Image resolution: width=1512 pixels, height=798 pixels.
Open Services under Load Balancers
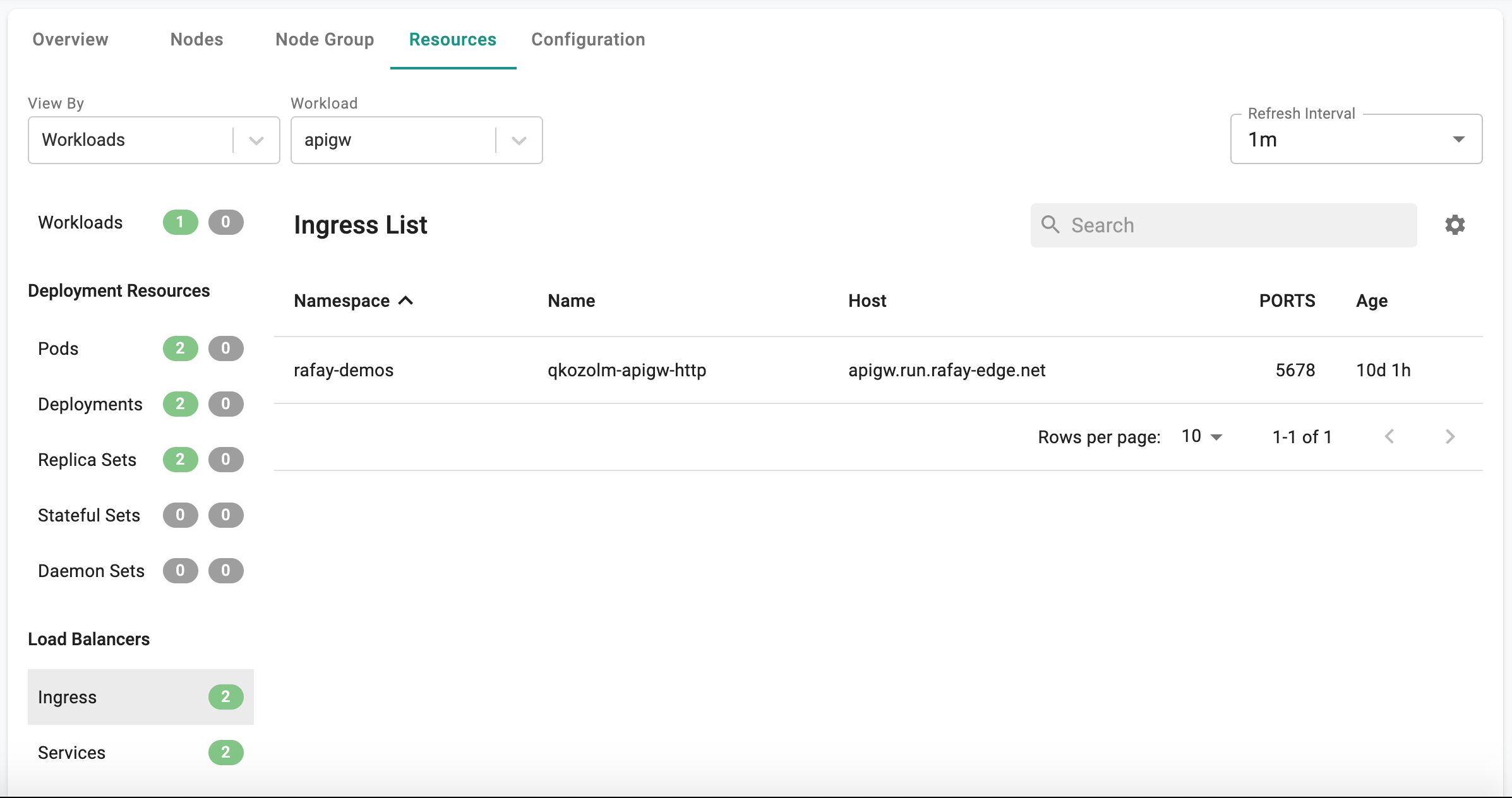[141, 753]
